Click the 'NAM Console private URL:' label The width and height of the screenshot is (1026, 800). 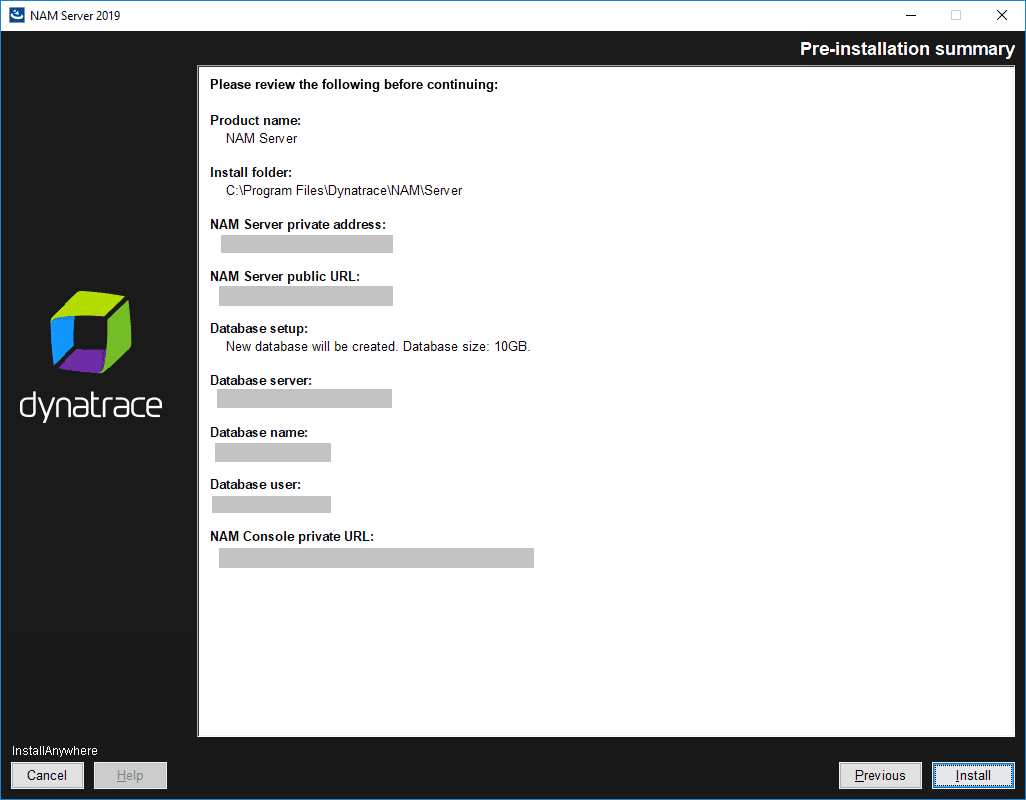[x=292, y=536]
